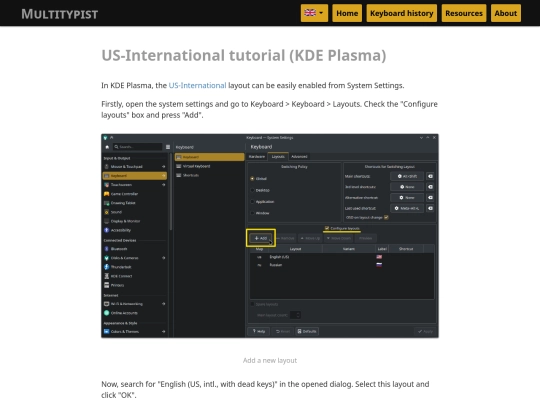
Task: Switch to the Layouts tab
Action: (x=278, y=157)
